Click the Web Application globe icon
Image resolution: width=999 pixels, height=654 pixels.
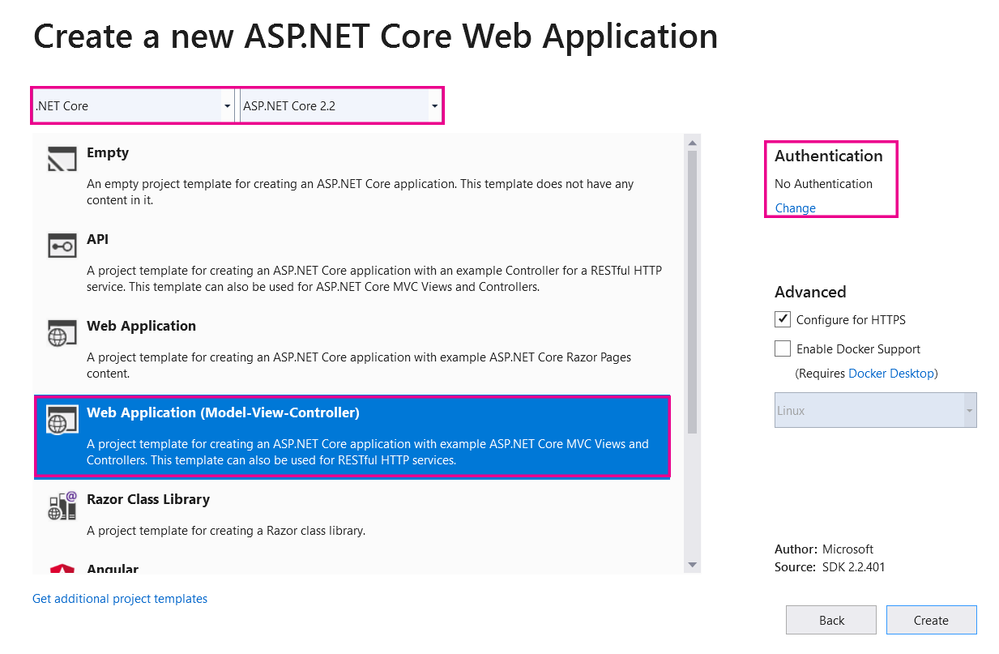[61, 331]
